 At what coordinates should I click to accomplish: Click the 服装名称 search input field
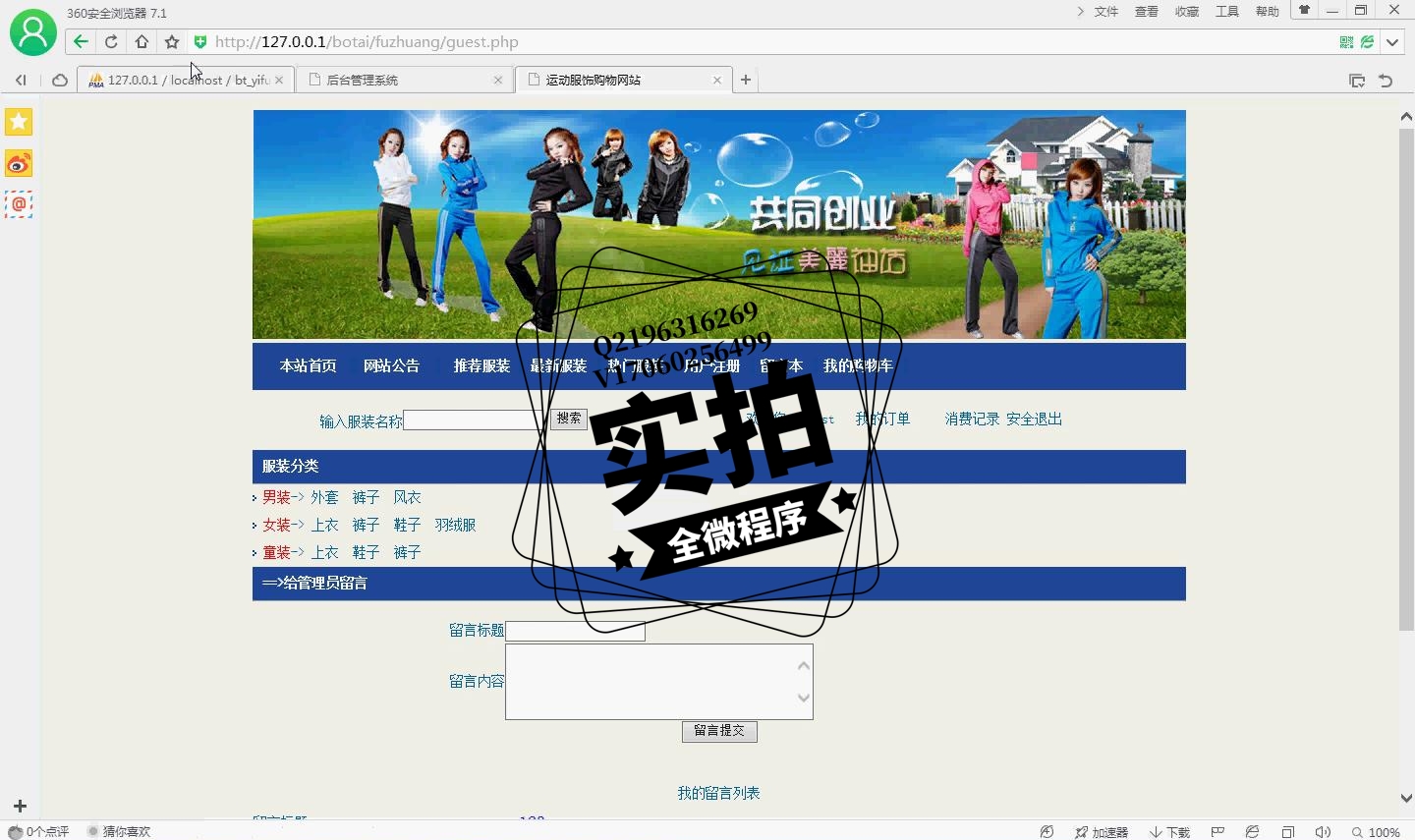click(x=475, y=420)
